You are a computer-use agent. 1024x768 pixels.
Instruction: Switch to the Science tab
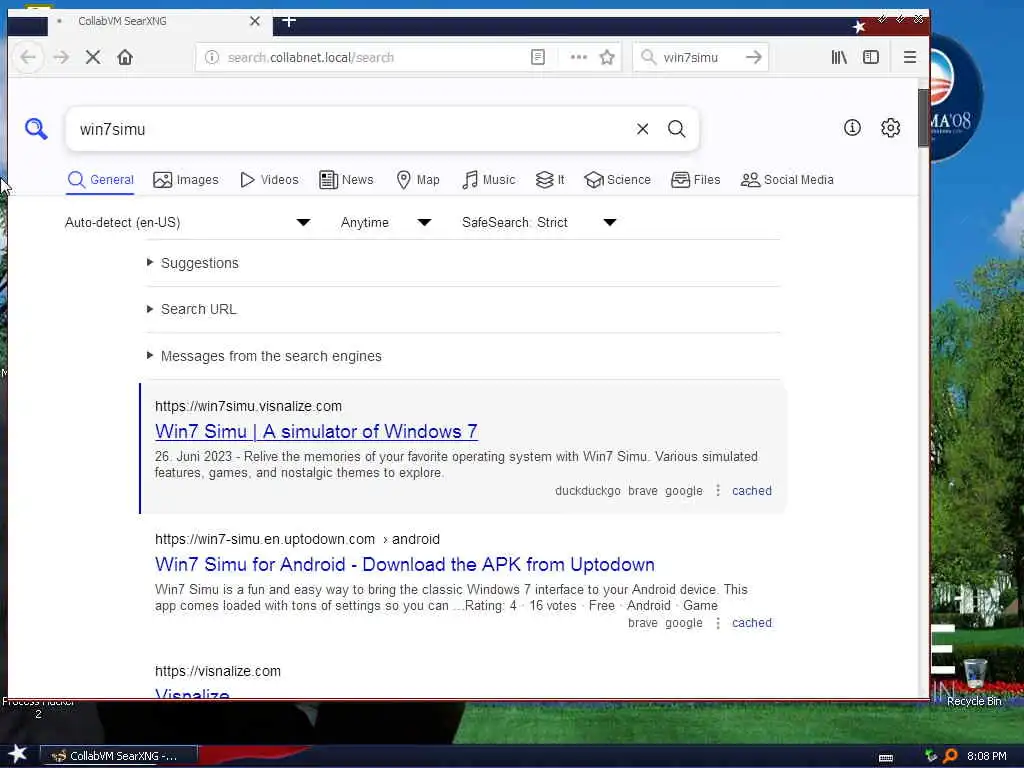[x=617, y=180]
